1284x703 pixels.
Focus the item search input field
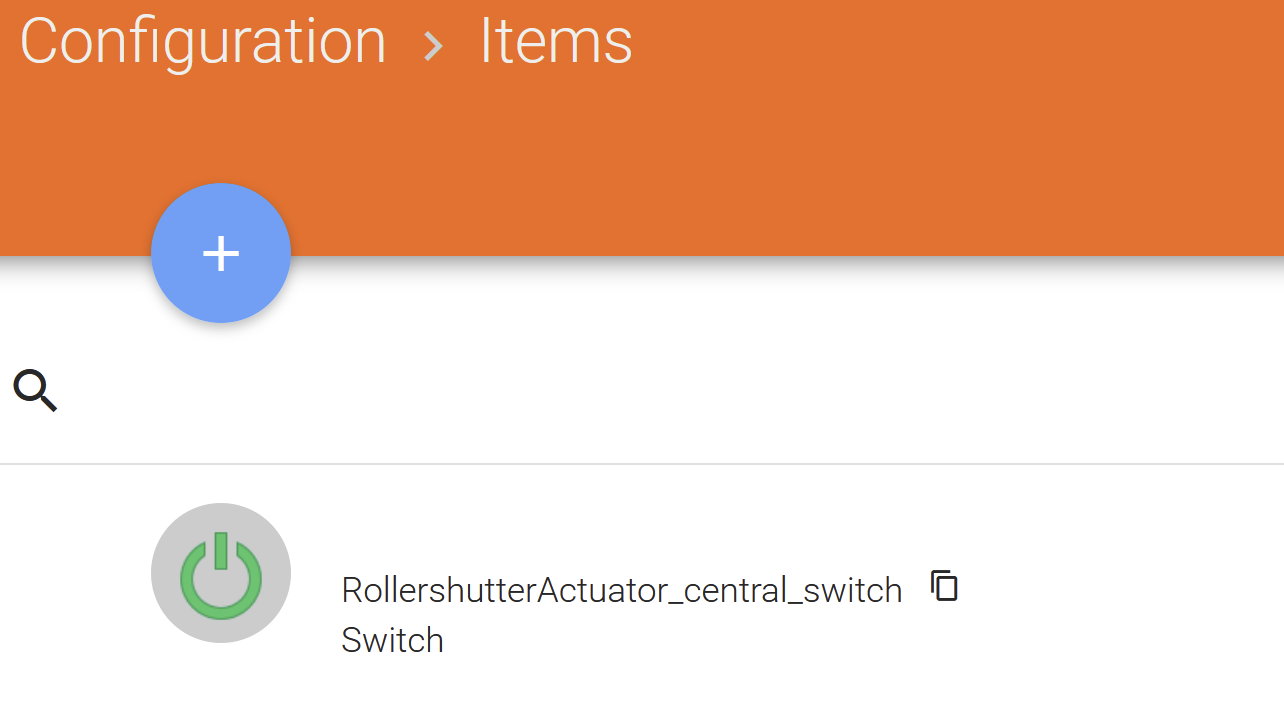pyautogui.click(x=600, y=390)
